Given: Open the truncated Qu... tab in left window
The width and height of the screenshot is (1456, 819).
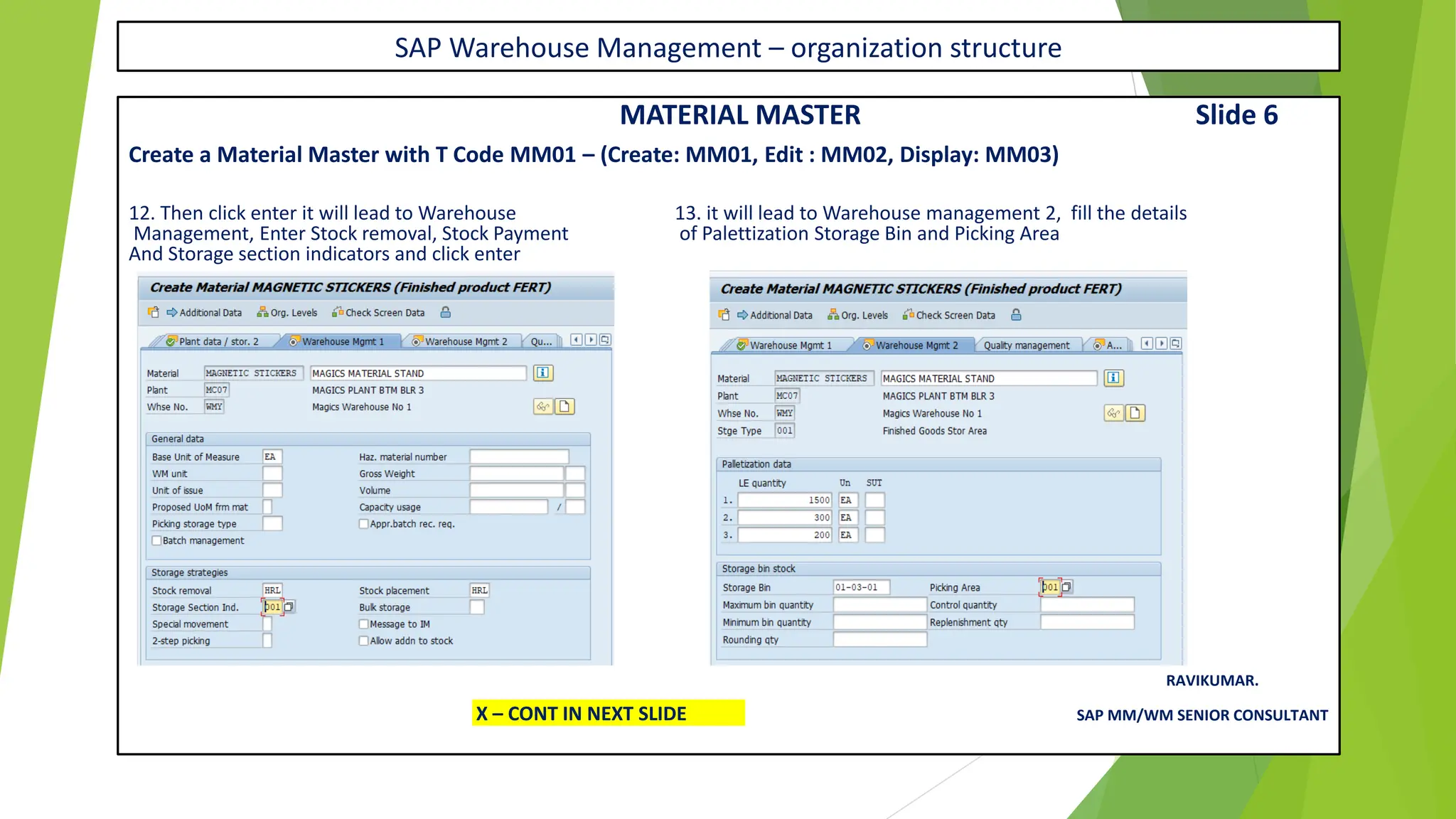Looking at the screenshot, I should click(541, 341).
